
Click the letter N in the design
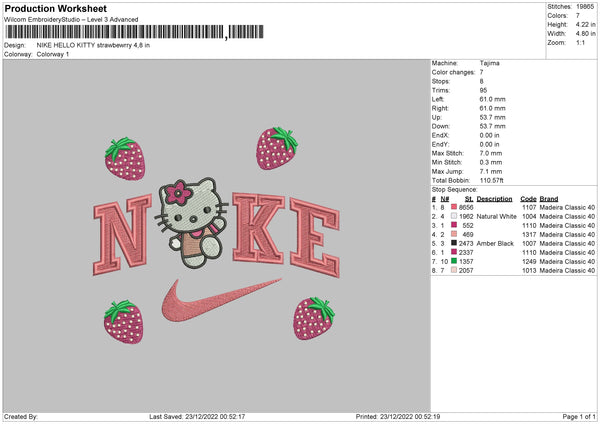click(122, 234)
